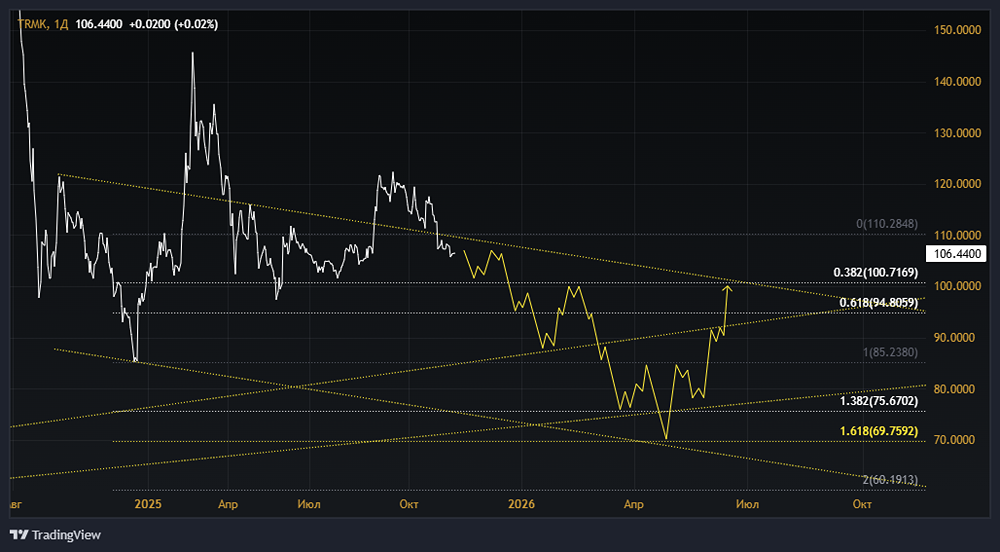Click the first Апр label on time axis
1000x552 pixels.
click(228, 504)
